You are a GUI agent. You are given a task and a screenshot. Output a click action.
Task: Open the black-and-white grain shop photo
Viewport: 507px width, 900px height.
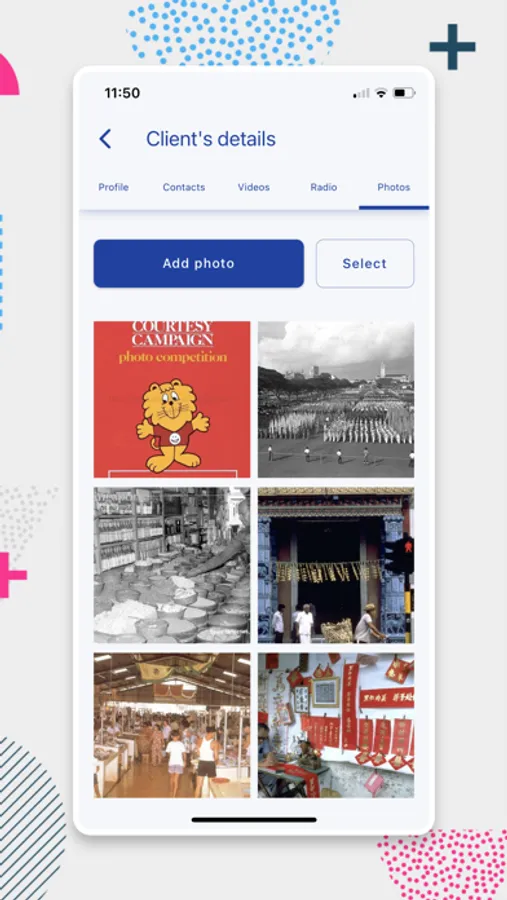point(172,565)
